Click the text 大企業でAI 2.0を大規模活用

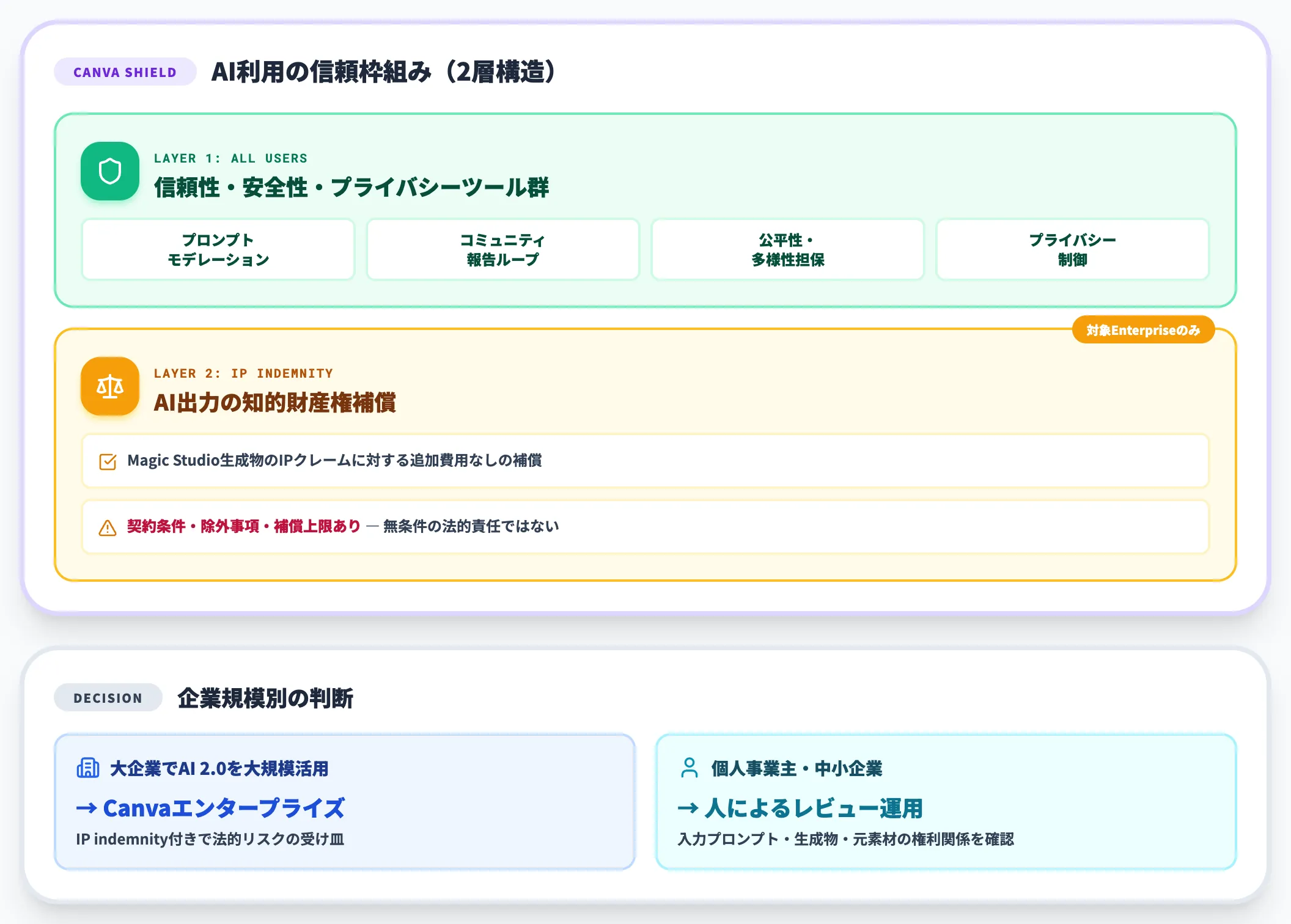point(219,768)
